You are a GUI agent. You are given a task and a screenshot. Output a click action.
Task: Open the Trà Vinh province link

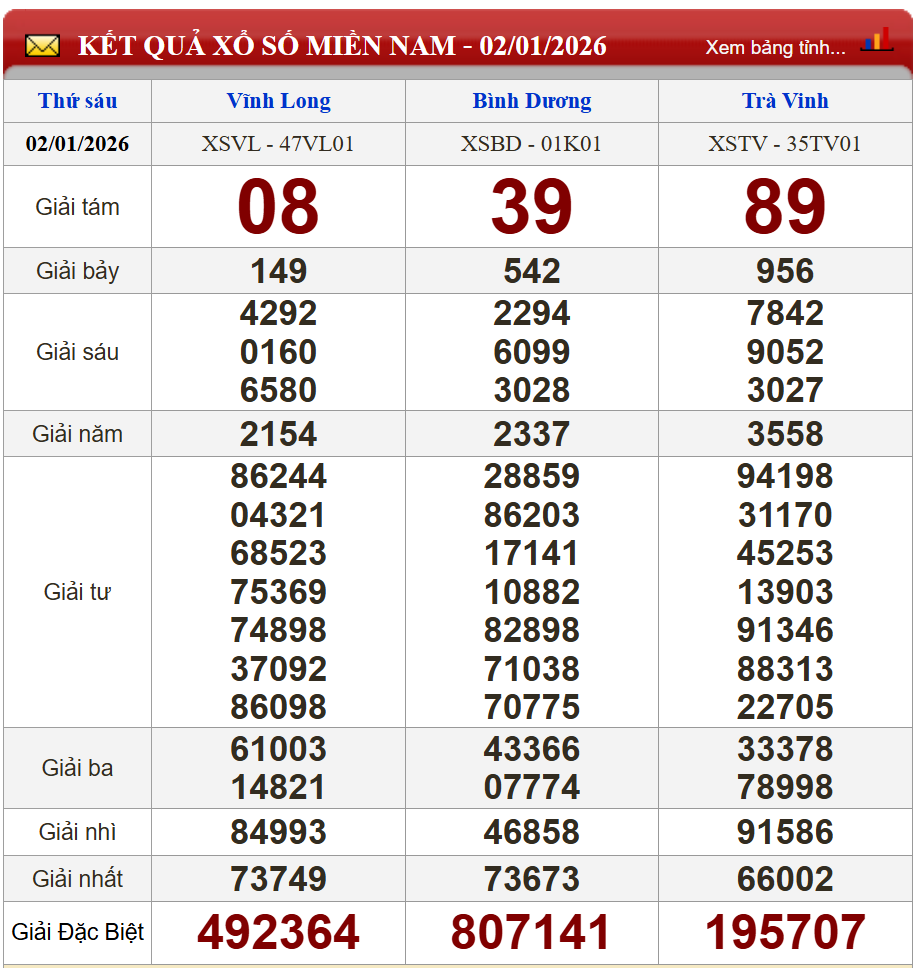coord(785,101)
